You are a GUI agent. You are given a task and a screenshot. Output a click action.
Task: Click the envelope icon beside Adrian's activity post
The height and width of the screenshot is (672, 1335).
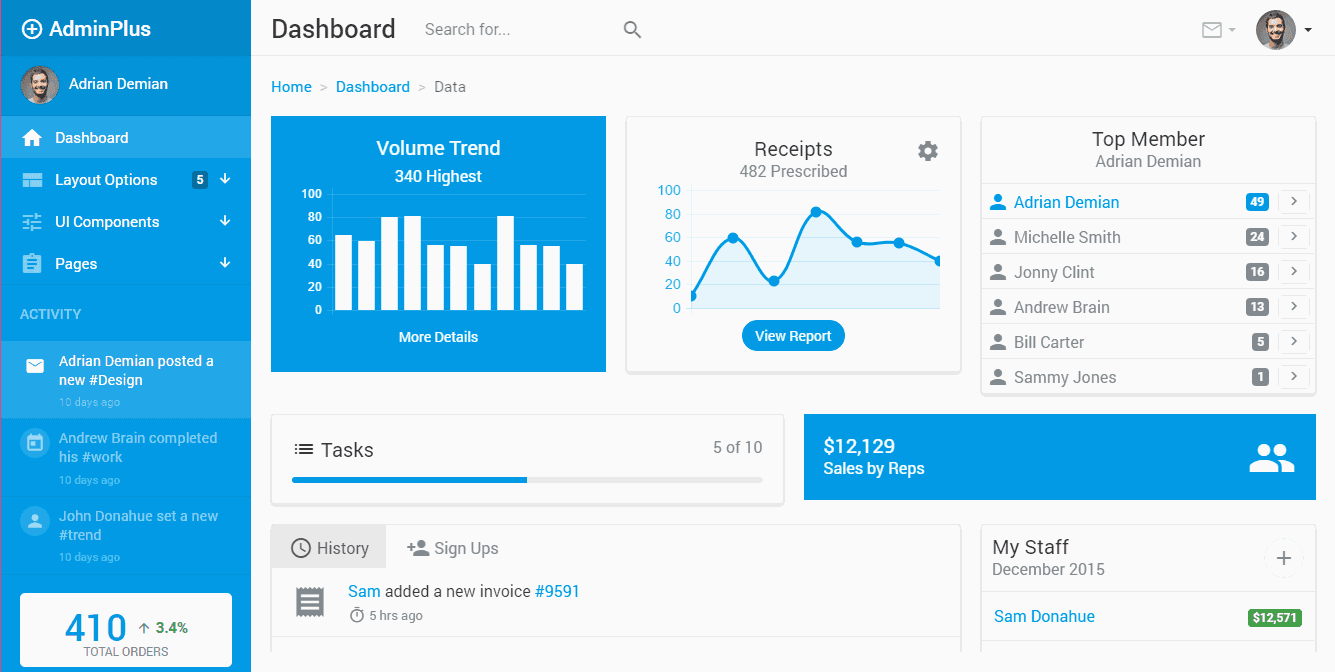pos(35,366)
